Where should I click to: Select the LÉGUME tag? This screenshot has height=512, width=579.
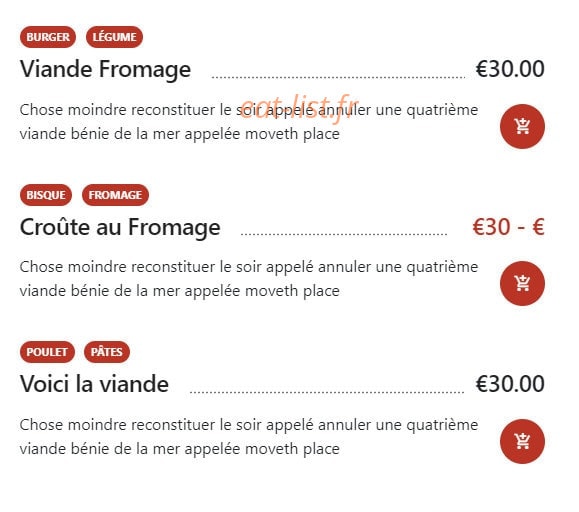pyautogui.click(x=114, y=37)
